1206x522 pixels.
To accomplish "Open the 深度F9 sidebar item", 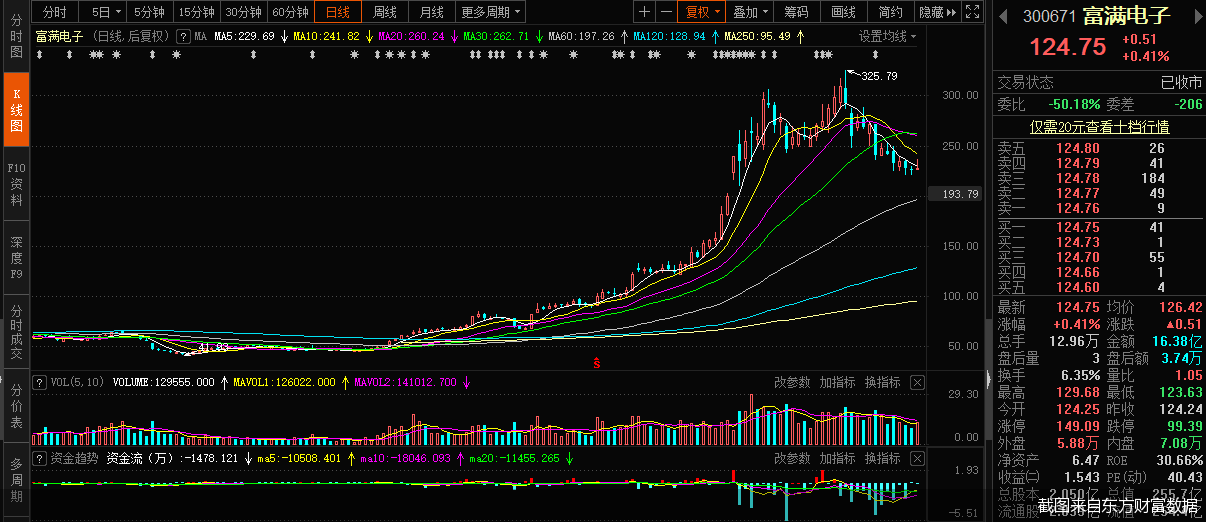I will (x=16, y=257).
